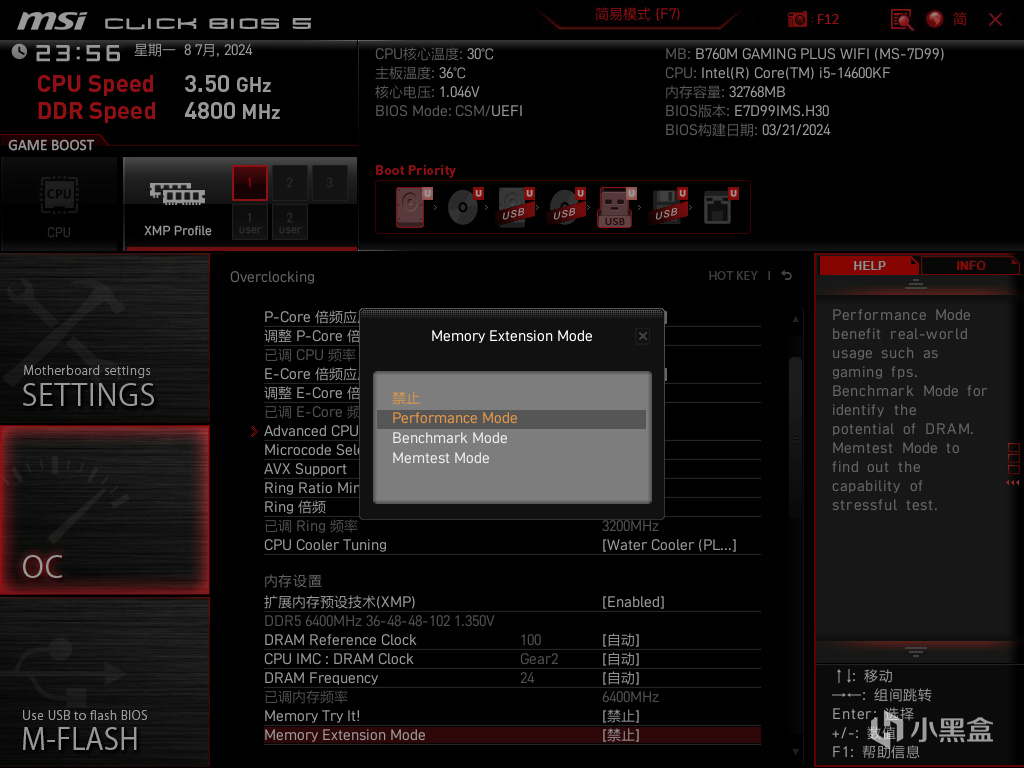The width and height of the screenshot is (1024, 768).
Task: Click the help panel bottom grip handle
Action: coord(916,652)
